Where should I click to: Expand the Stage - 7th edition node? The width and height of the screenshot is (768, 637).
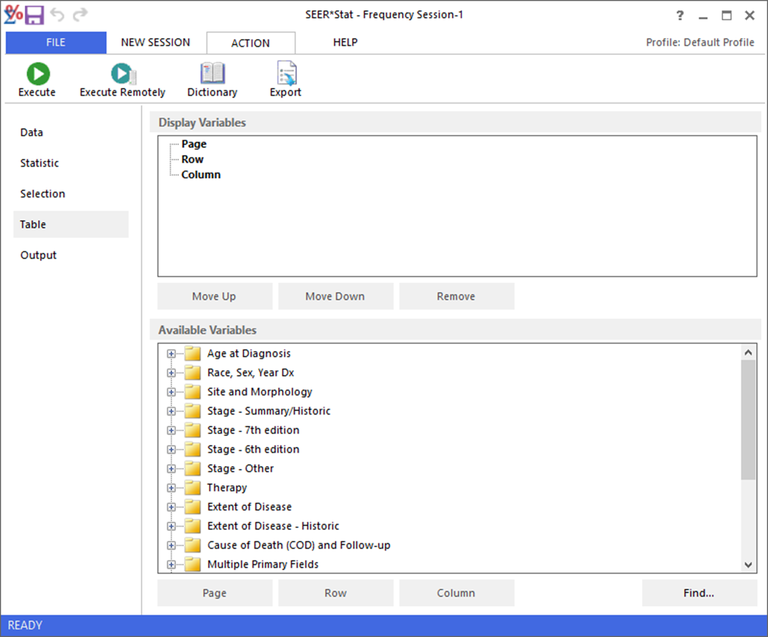171,430
